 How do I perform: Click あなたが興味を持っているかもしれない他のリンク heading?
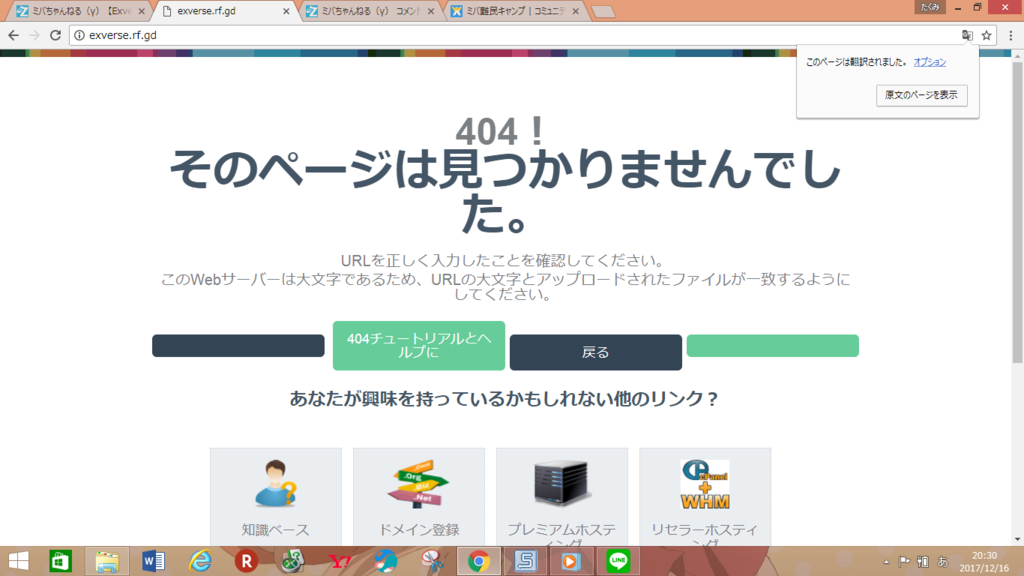(x=504, y=398)
